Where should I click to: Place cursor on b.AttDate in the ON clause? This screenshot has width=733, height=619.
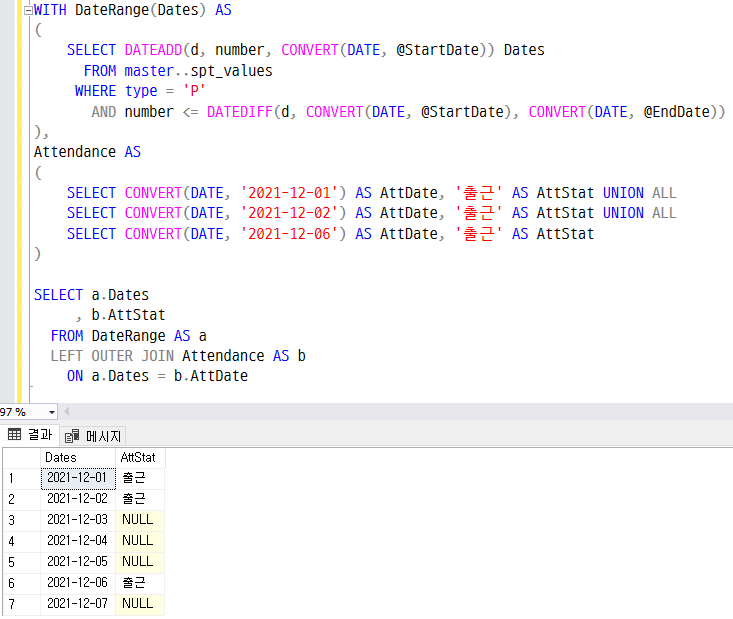(211, 376)
